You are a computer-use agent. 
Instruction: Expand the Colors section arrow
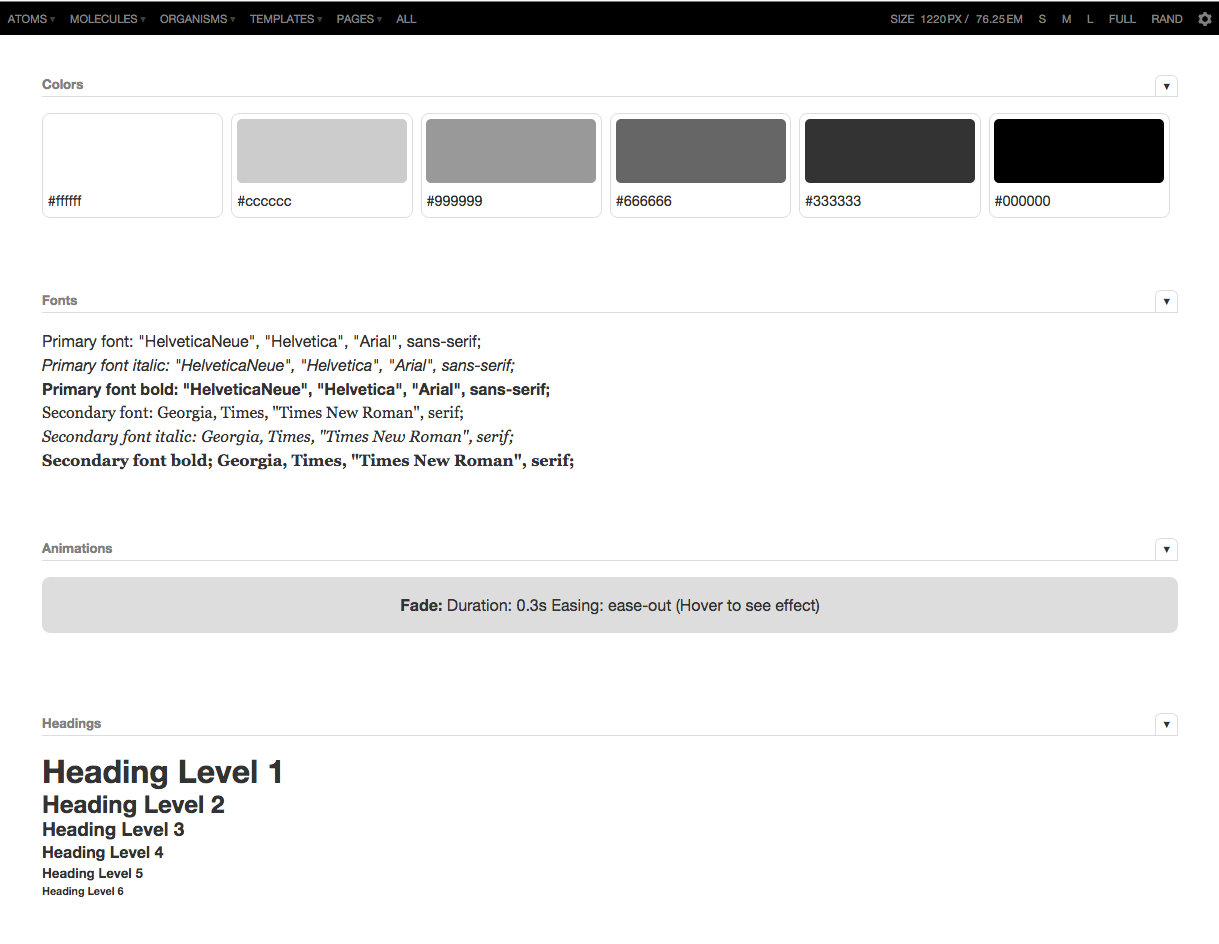(1166, 86)
